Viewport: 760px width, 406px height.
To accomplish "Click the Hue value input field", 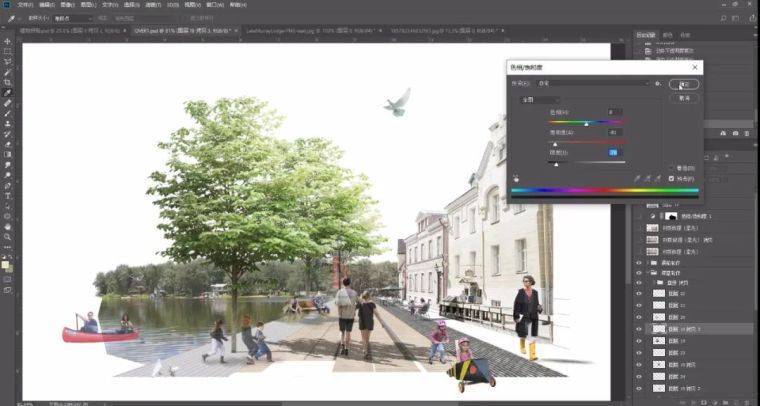I will tap(615, 112).
